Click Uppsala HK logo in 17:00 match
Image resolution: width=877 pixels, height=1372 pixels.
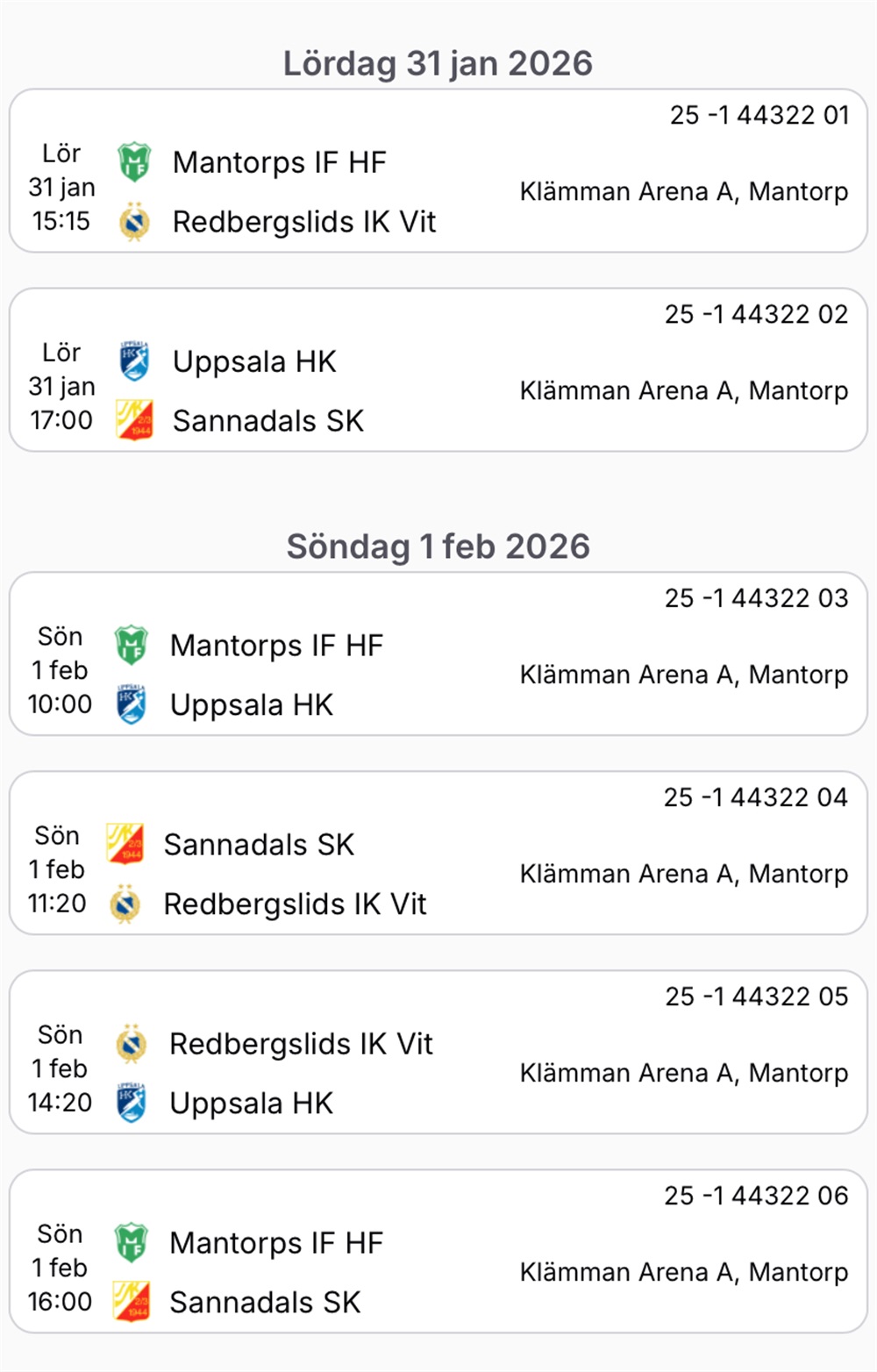(x=134, y=361)
